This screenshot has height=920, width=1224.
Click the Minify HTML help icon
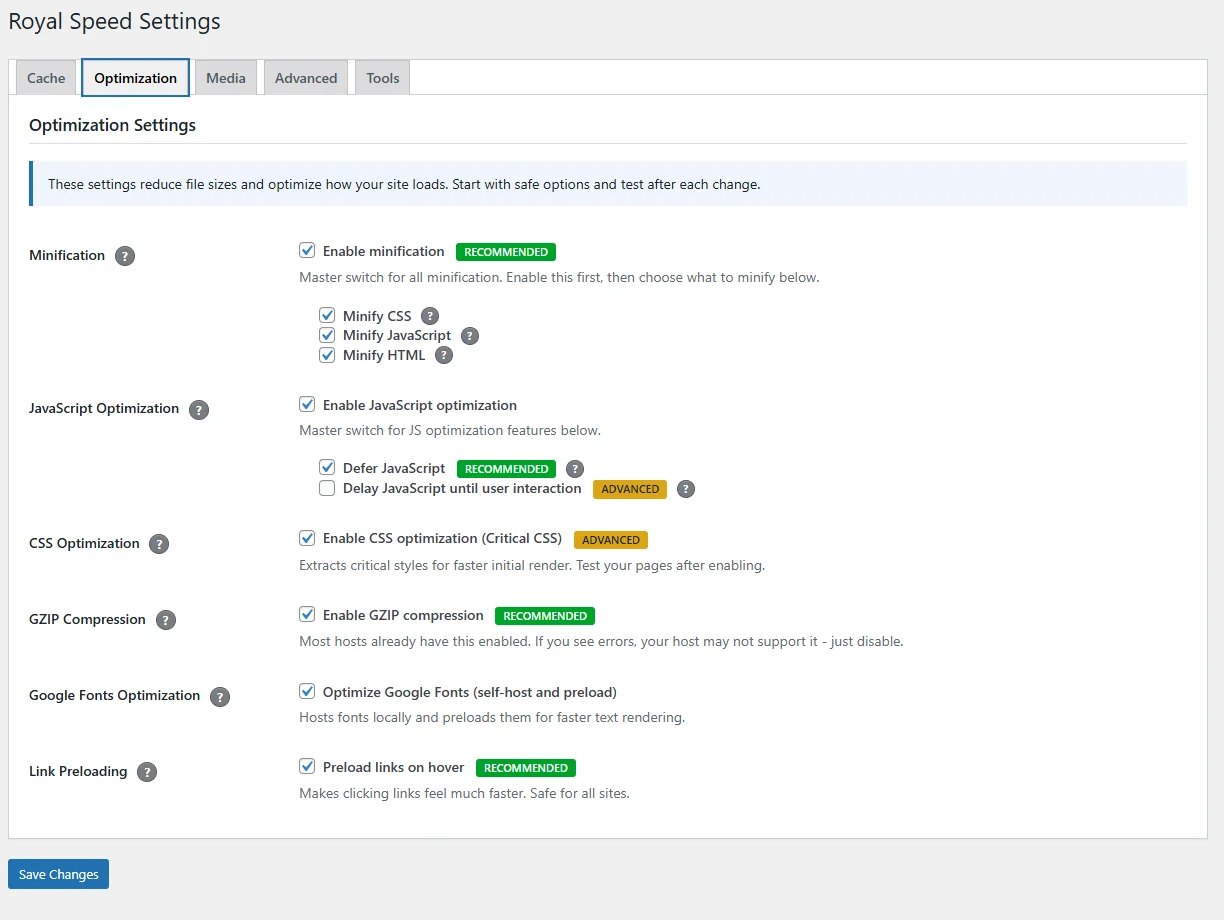(x=444, y=355)
